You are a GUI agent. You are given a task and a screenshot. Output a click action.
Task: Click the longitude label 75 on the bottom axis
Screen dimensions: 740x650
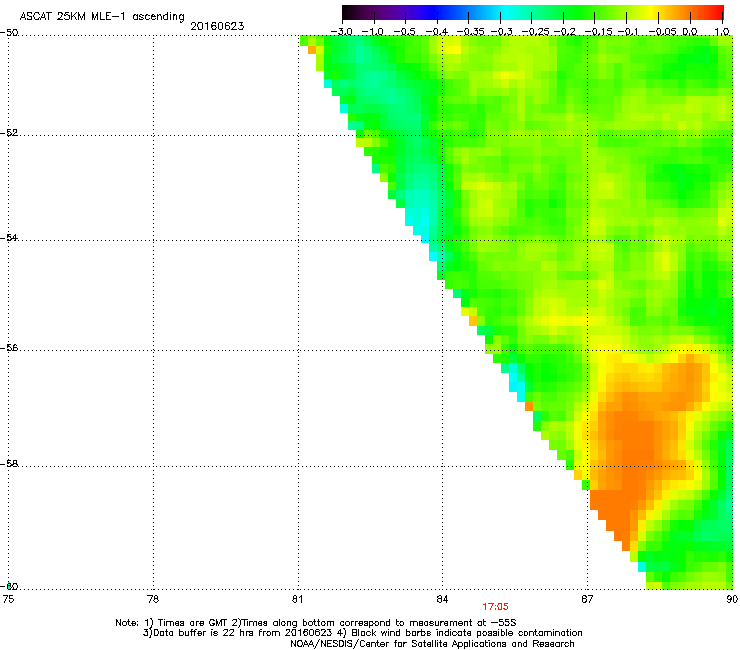pyautogui.click(x=8, y=599)
